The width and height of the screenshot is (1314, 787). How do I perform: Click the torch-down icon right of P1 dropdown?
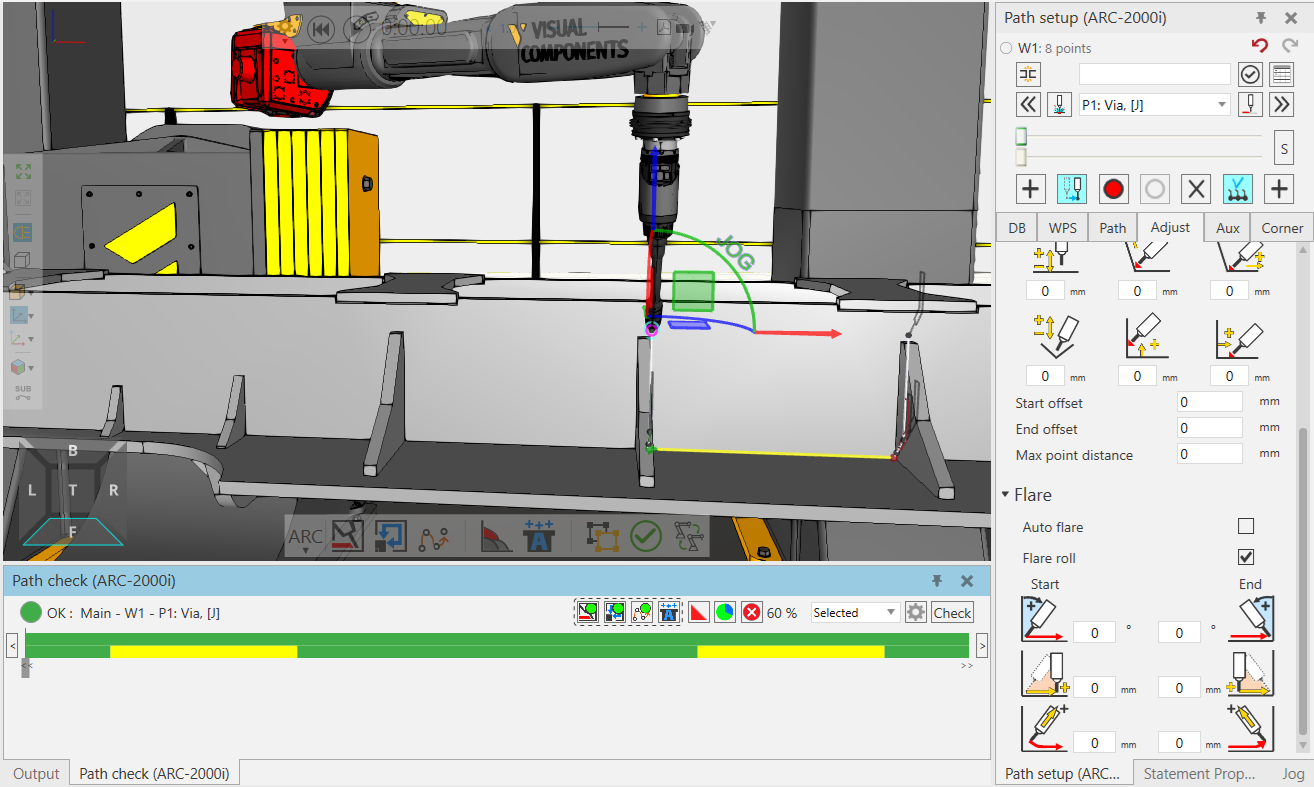pyautogui.click(x=1249, y=104)
